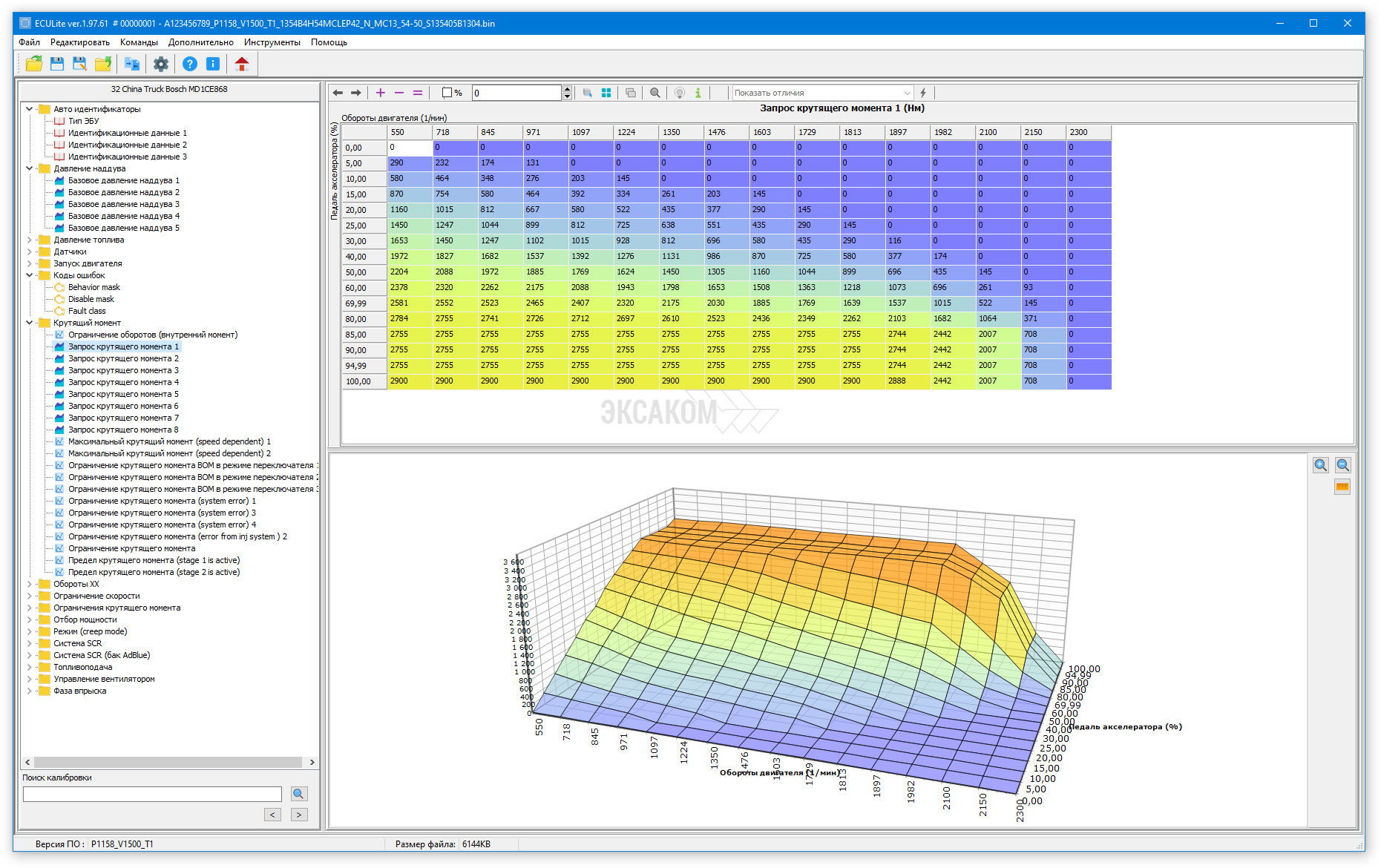Click the red home icon
The height and width of the screenshot is (868, 1381).
[241, 65]
